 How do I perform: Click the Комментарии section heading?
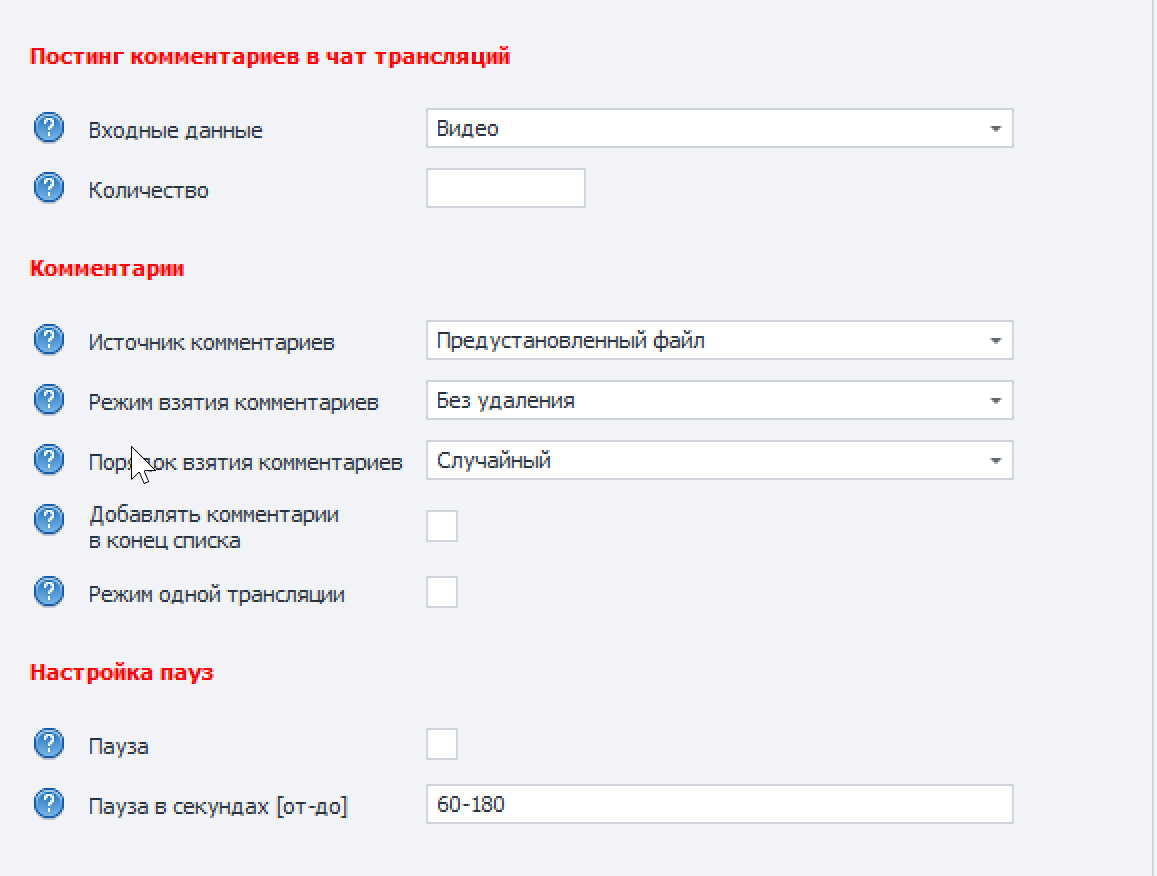(107, 269)
